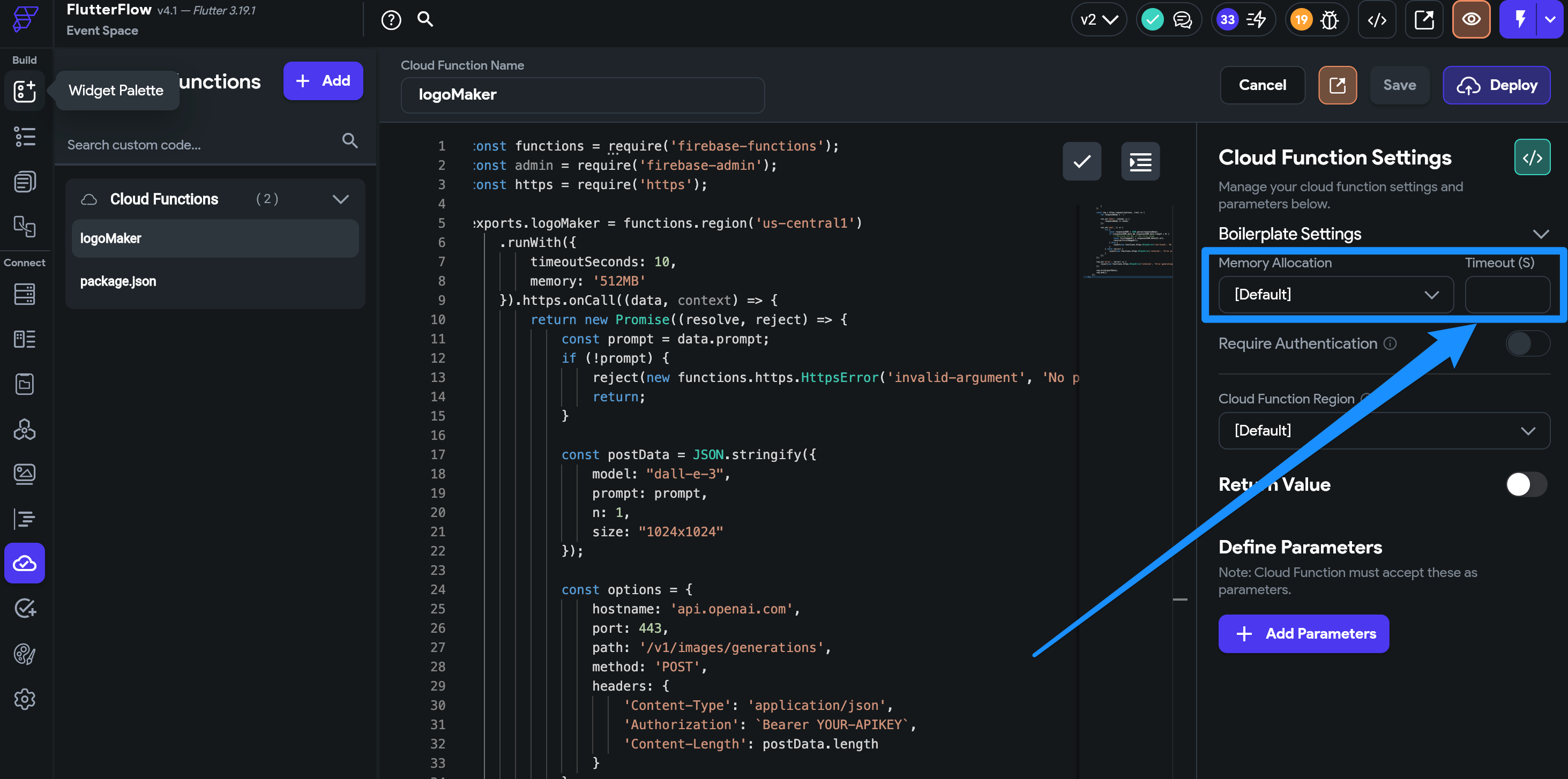Open the API Calls sidebar icon

(25, 429)
